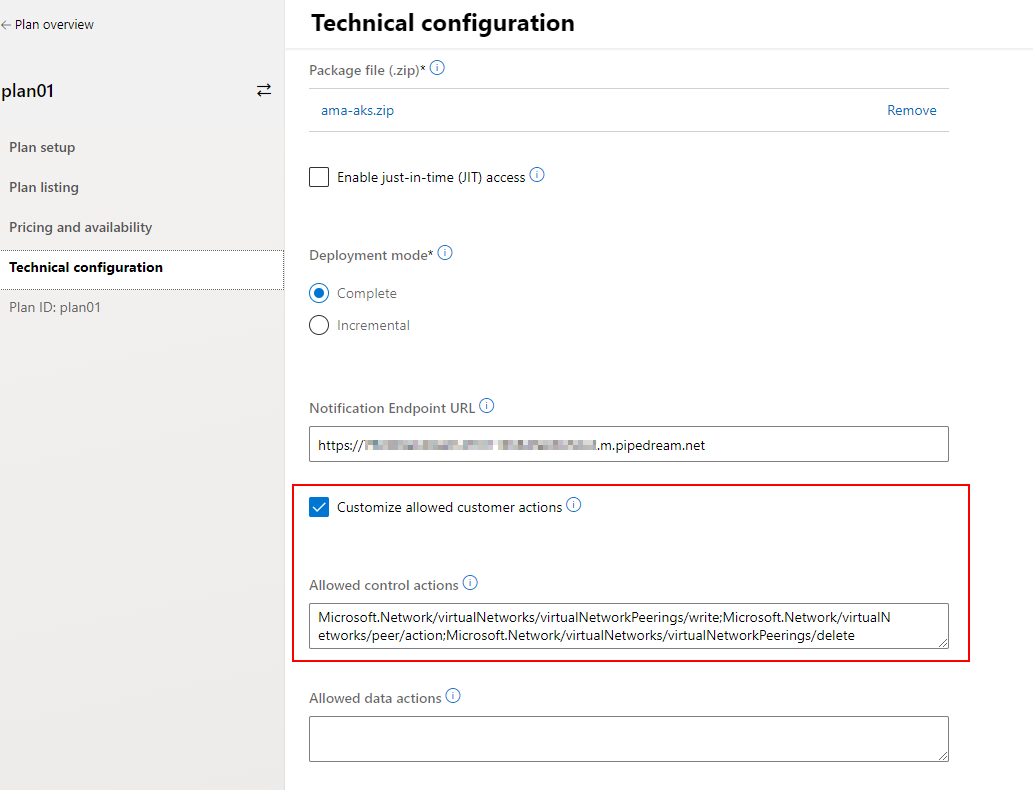The image size is (1033, 790).
Task: Open Pricing and availability section
Action: [81, 227]
